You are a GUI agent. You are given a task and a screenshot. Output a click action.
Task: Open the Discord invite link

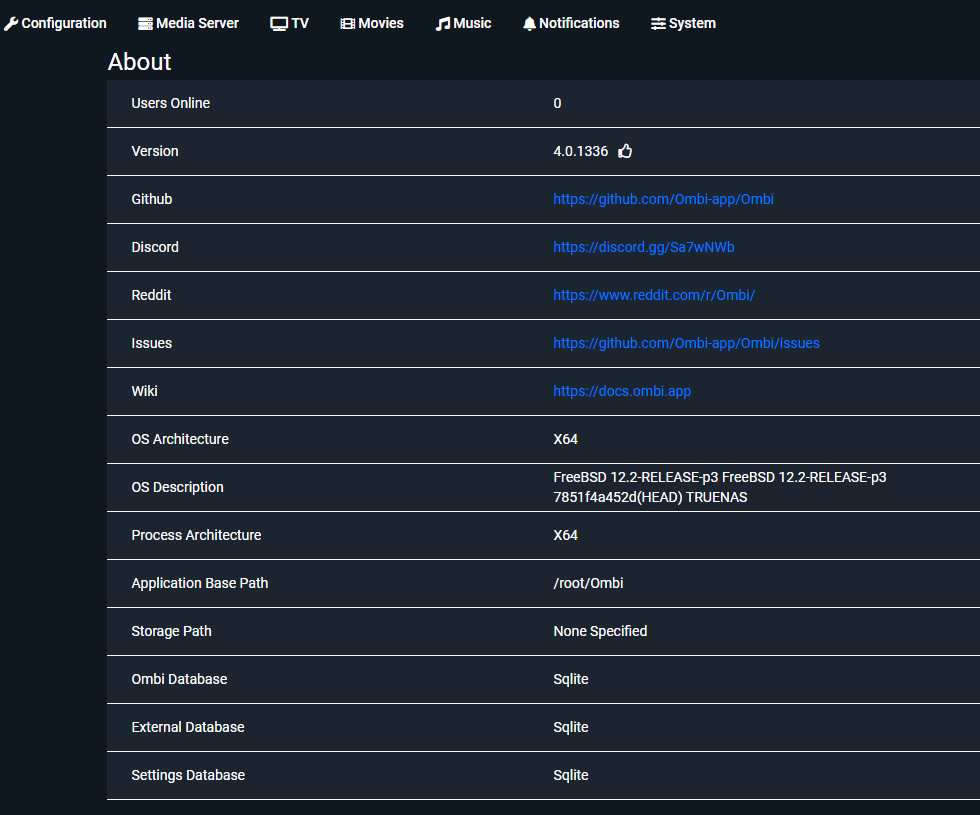tap(644, 247)
